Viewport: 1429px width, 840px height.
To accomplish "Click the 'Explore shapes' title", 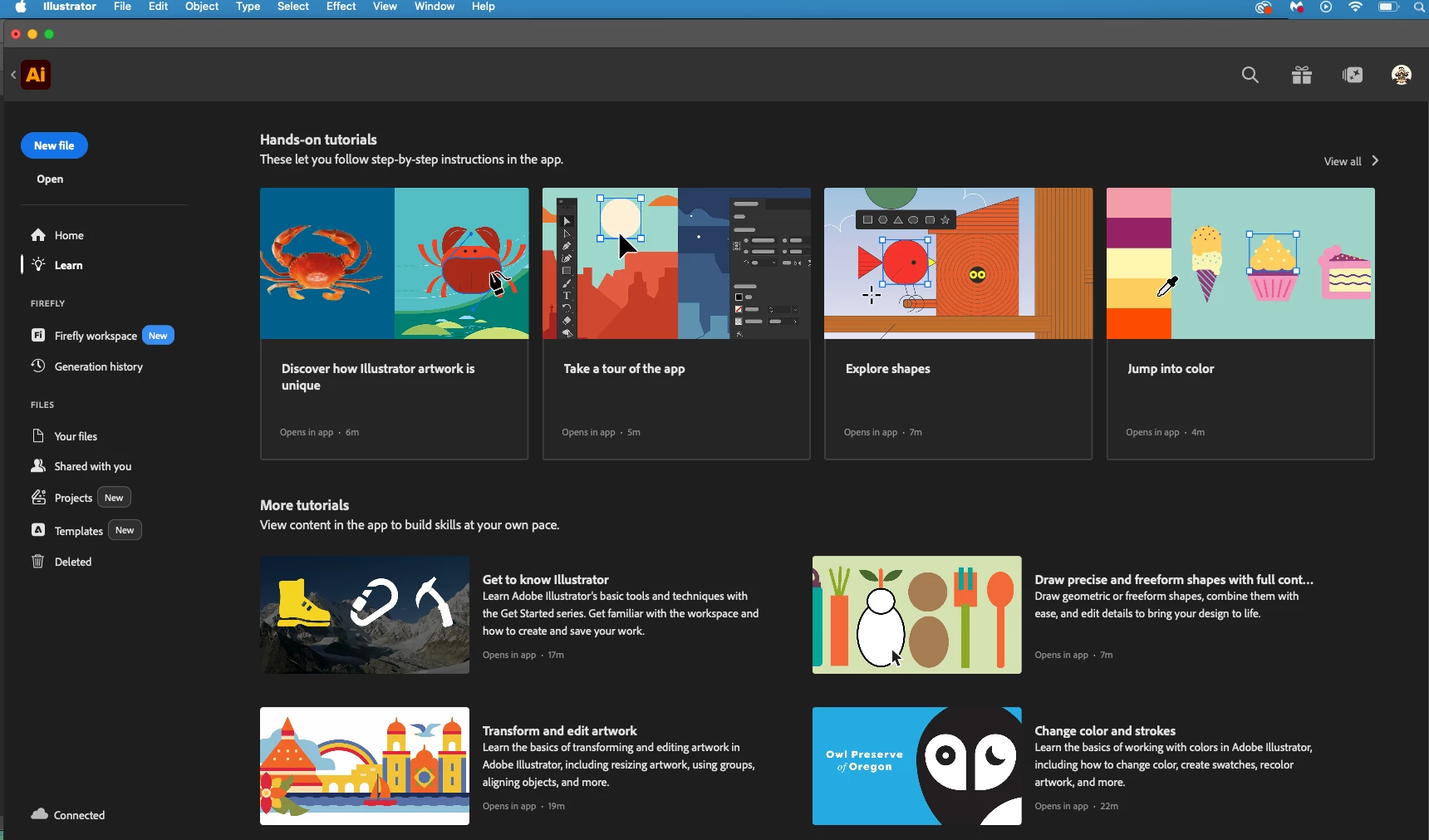I will click(x=887, y=369).
